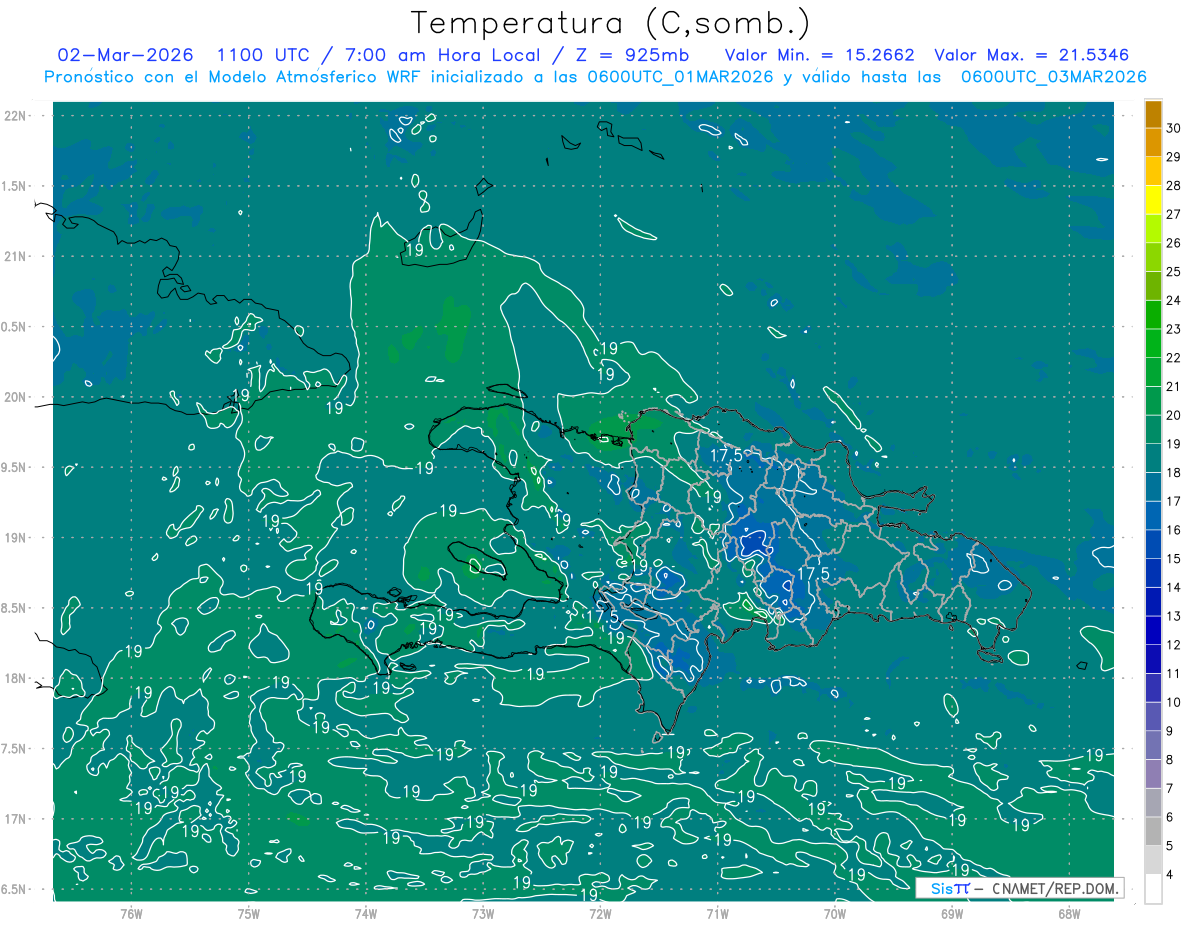
Task: Click the 'CNAMET/REP.DOM.' credit label
Action: click(x=1053, y=888)
